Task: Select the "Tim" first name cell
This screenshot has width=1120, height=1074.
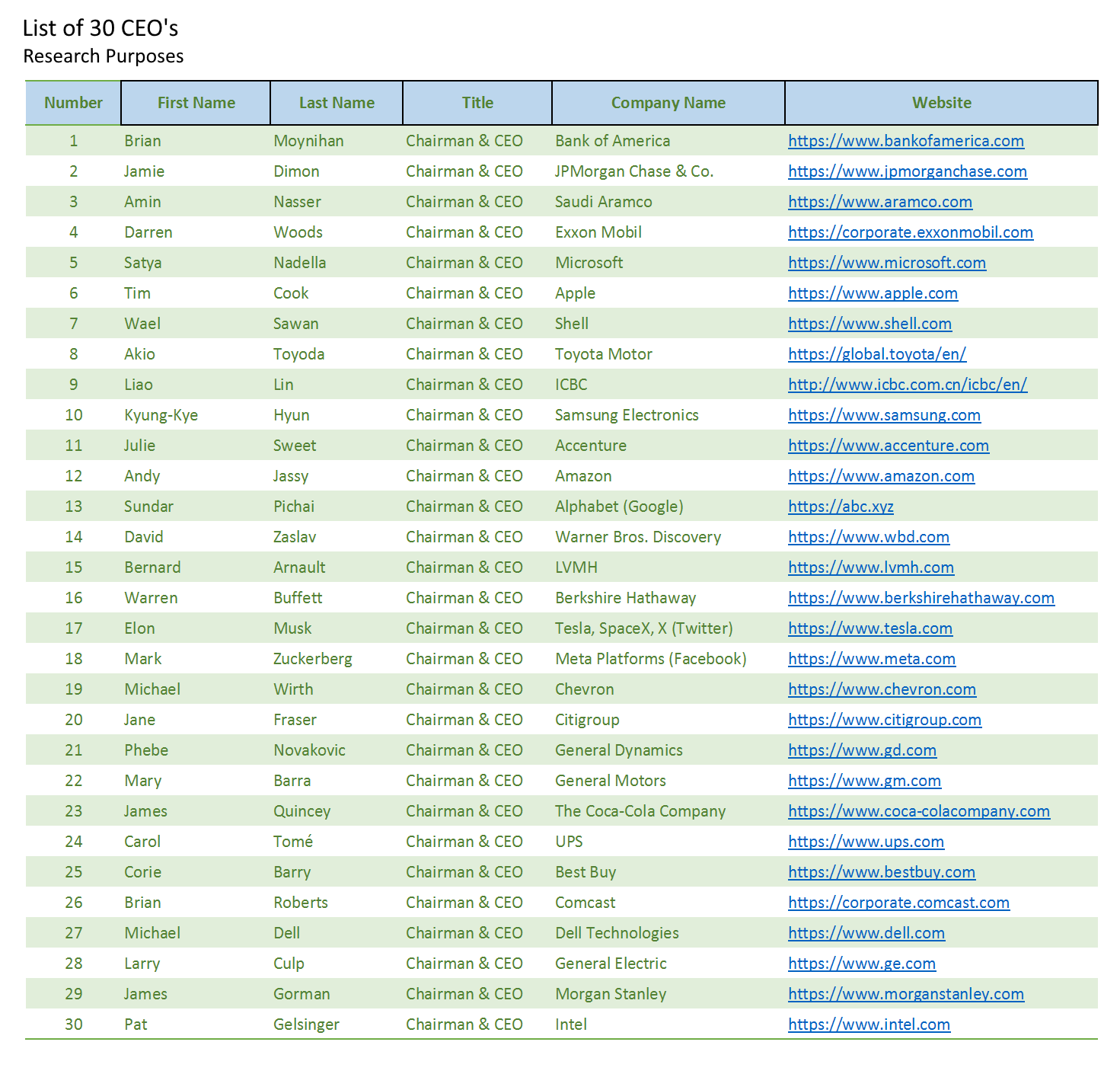Action: pyautogui.click(x=138, y=293)
